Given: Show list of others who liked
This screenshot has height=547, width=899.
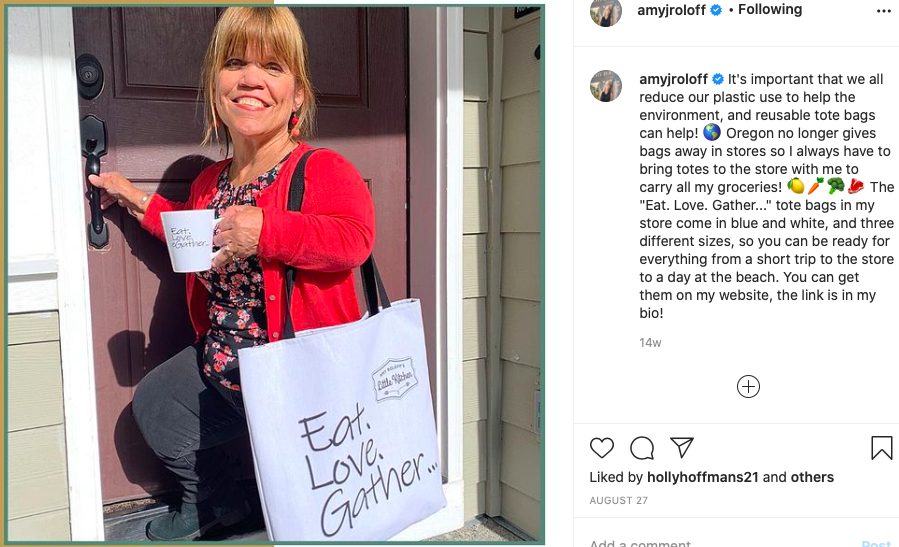Looking at the screenshot, I should coord(812,477).
